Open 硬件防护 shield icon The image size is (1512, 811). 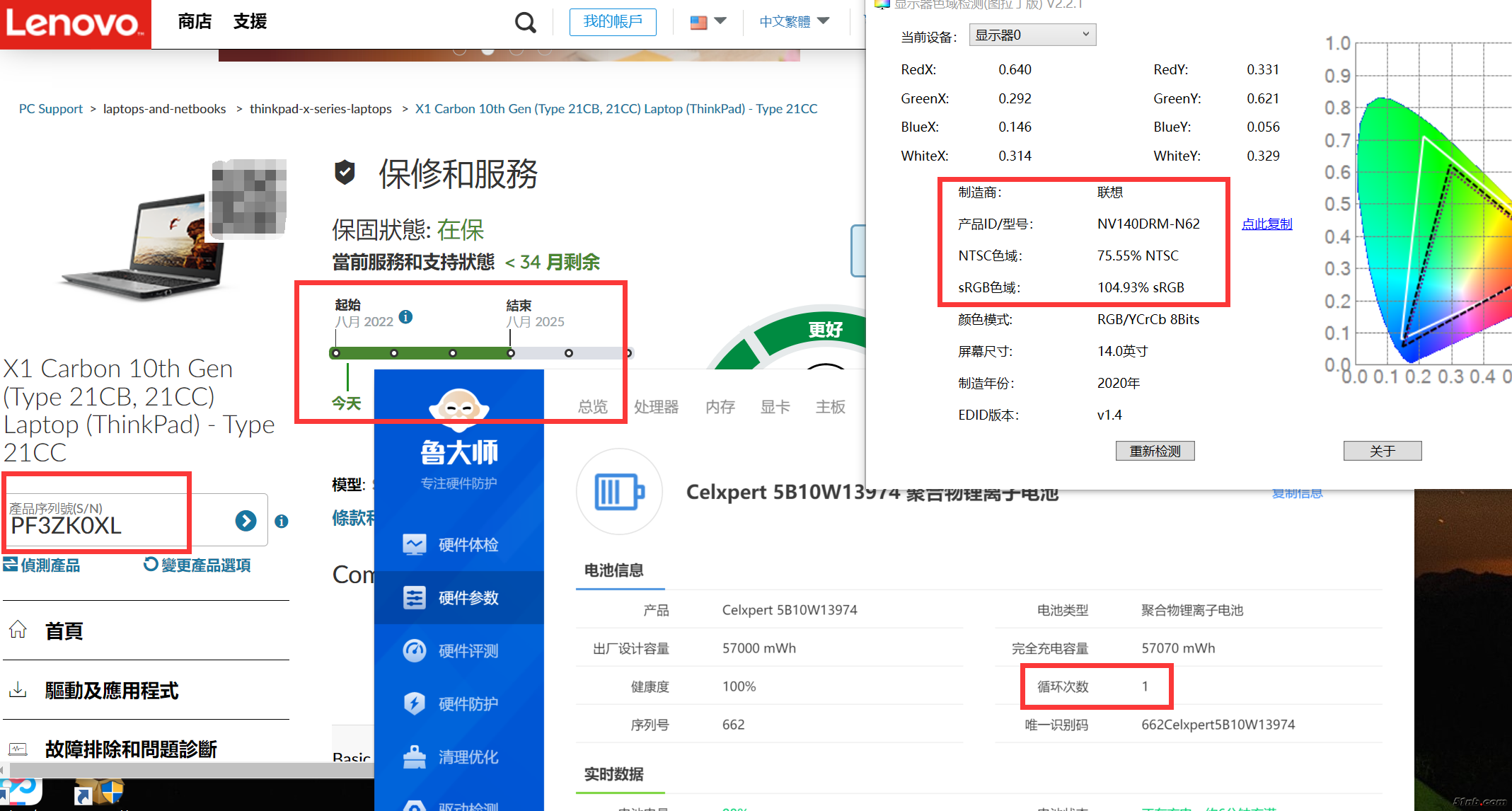[x=415, y=703]
